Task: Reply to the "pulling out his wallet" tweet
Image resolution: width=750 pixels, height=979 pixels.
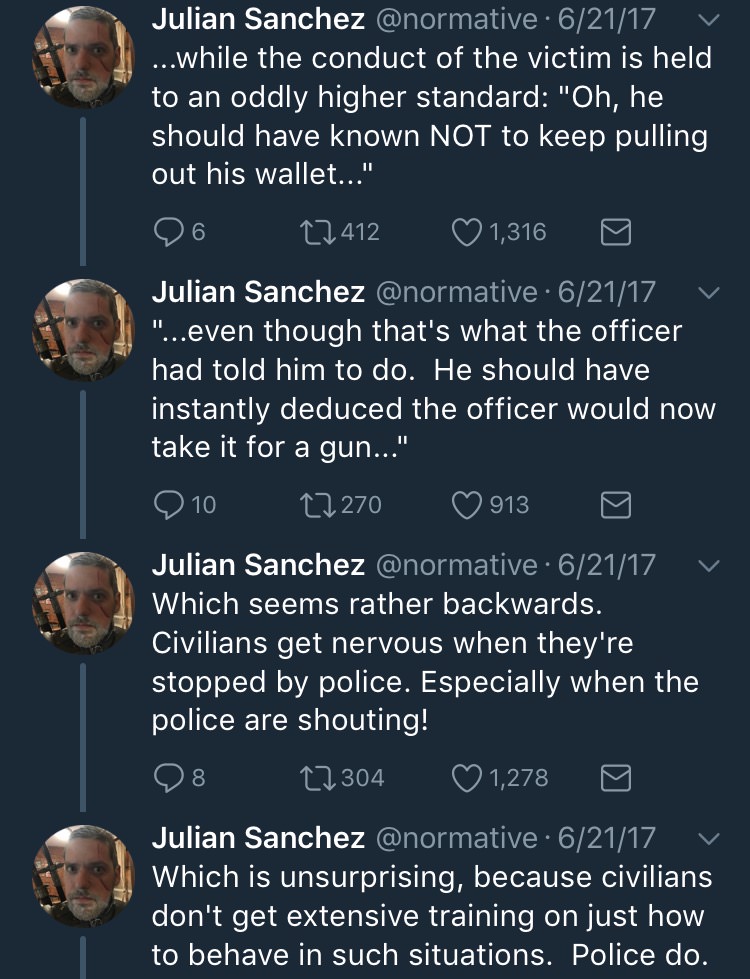Action: pos(167,233)
